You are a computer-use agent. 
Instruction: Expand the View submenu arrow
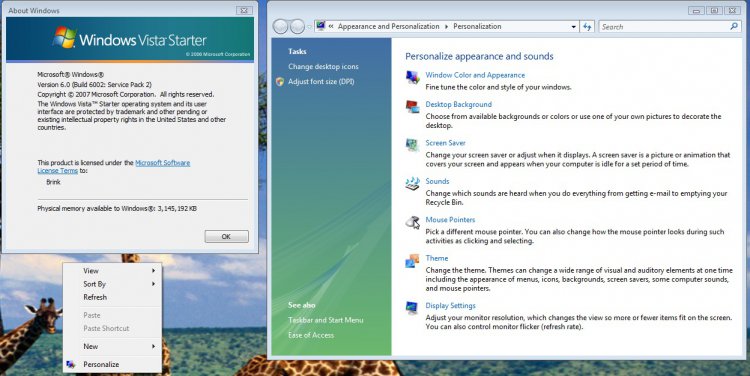(x=154, y=271)
